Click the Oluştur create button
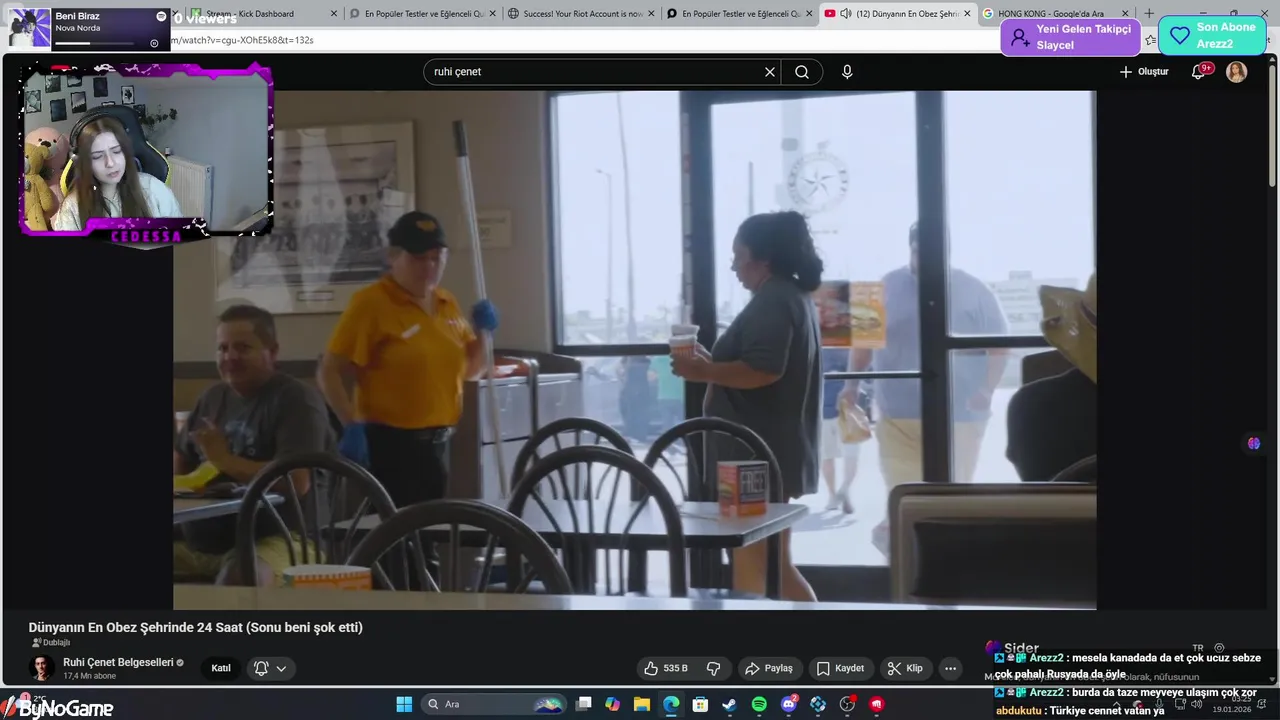This screenshot has height=720, width=1280. tap(1144, 72)
